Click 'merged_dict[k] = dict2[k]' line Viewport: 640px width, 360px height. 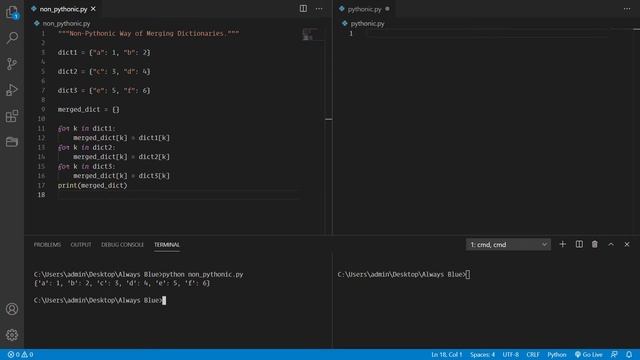tap(121, 157)
